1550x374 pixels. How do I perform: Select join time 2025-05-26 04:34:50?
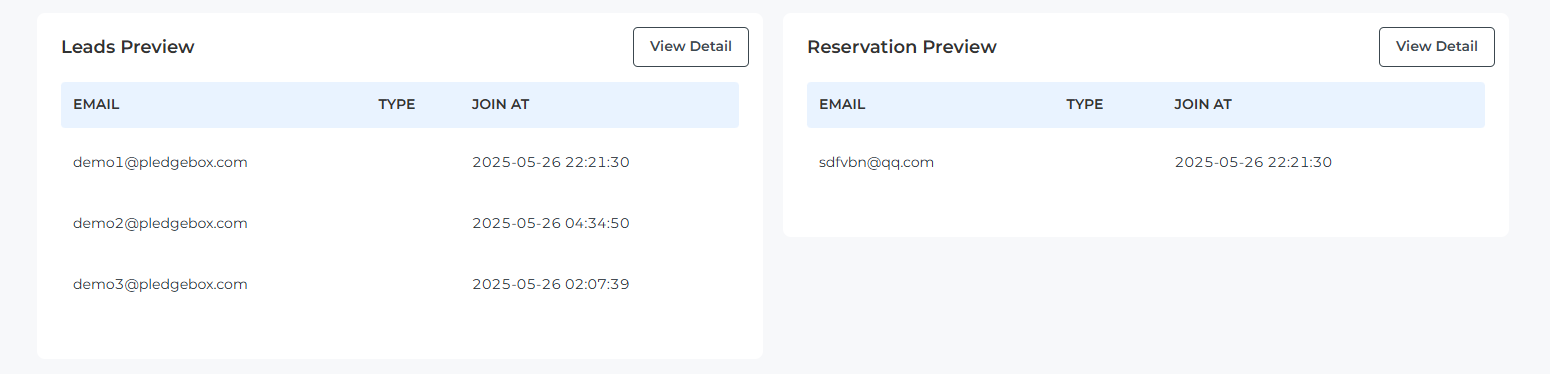[x=551, y=223]
